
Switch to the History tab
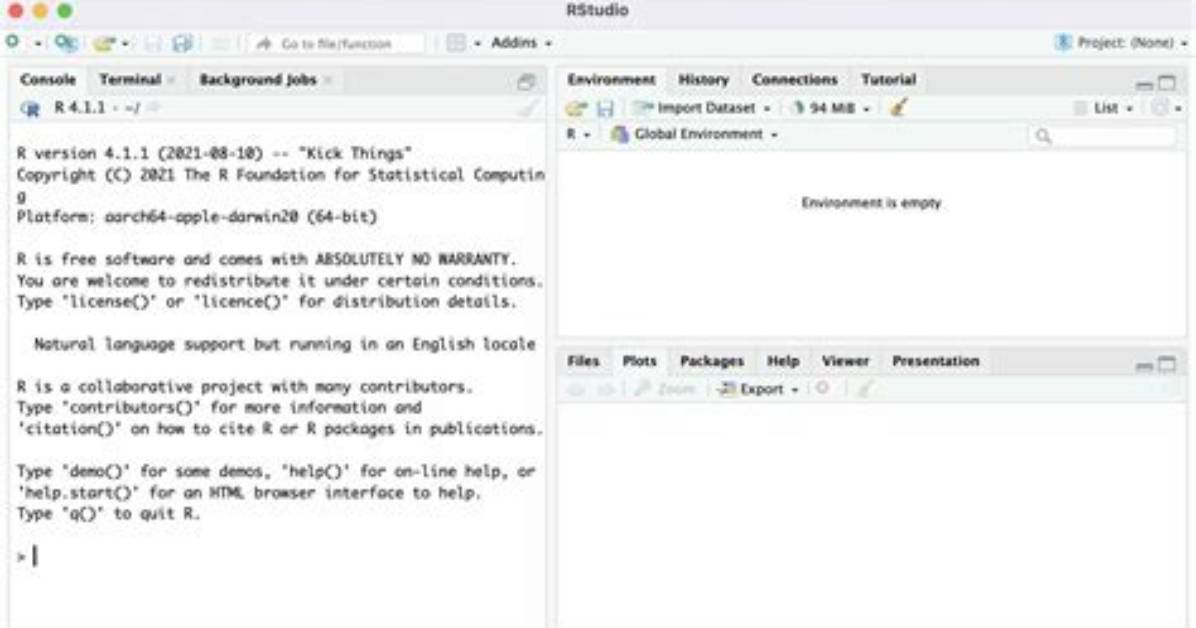(703, 79)
